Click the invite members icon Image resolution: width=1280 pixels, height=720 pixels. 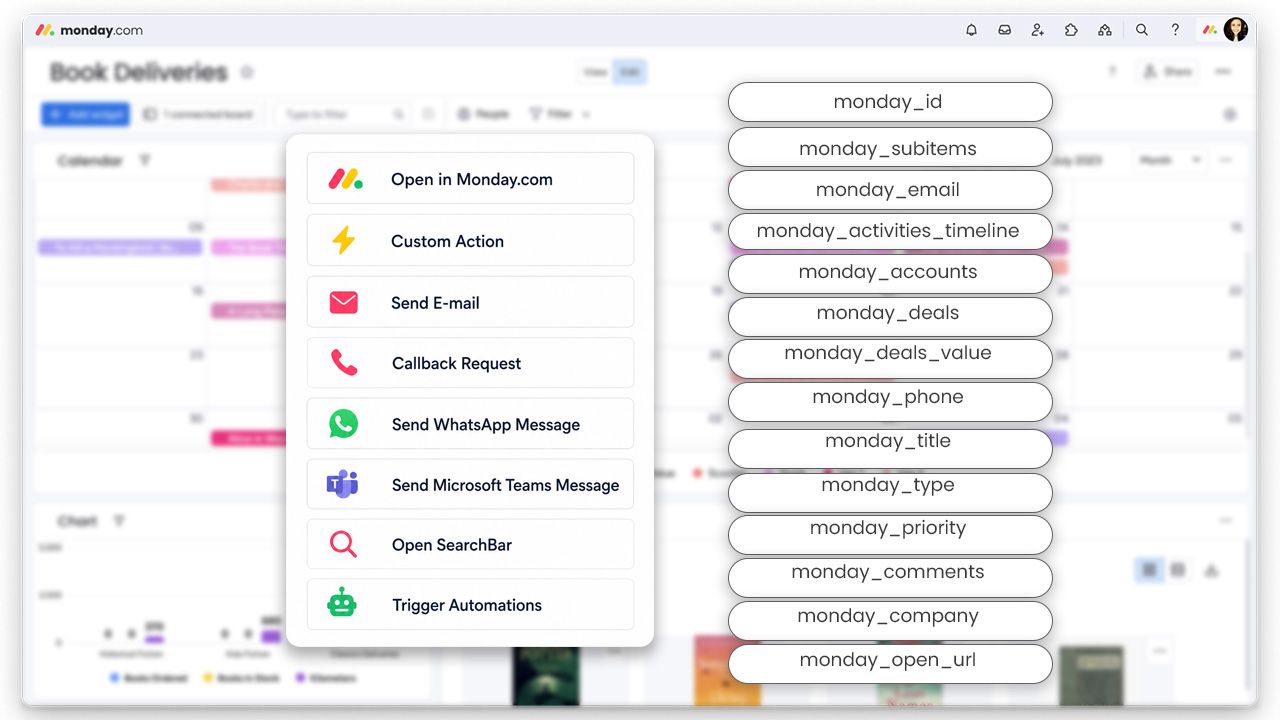[x=1037, y=30]
